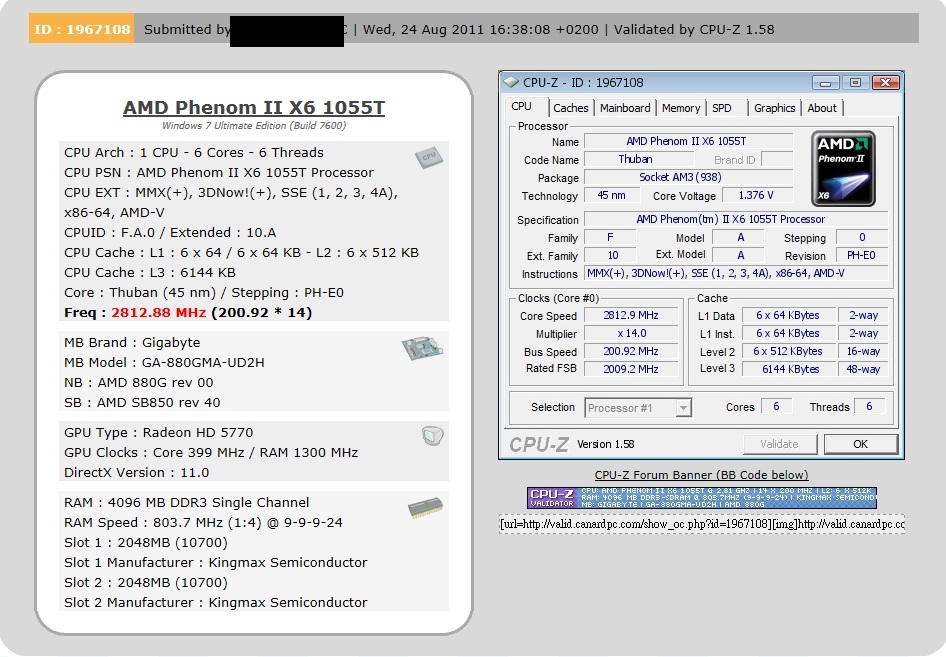
Task: Click the CPU chip icon
Action: click(x=429, y=157)
